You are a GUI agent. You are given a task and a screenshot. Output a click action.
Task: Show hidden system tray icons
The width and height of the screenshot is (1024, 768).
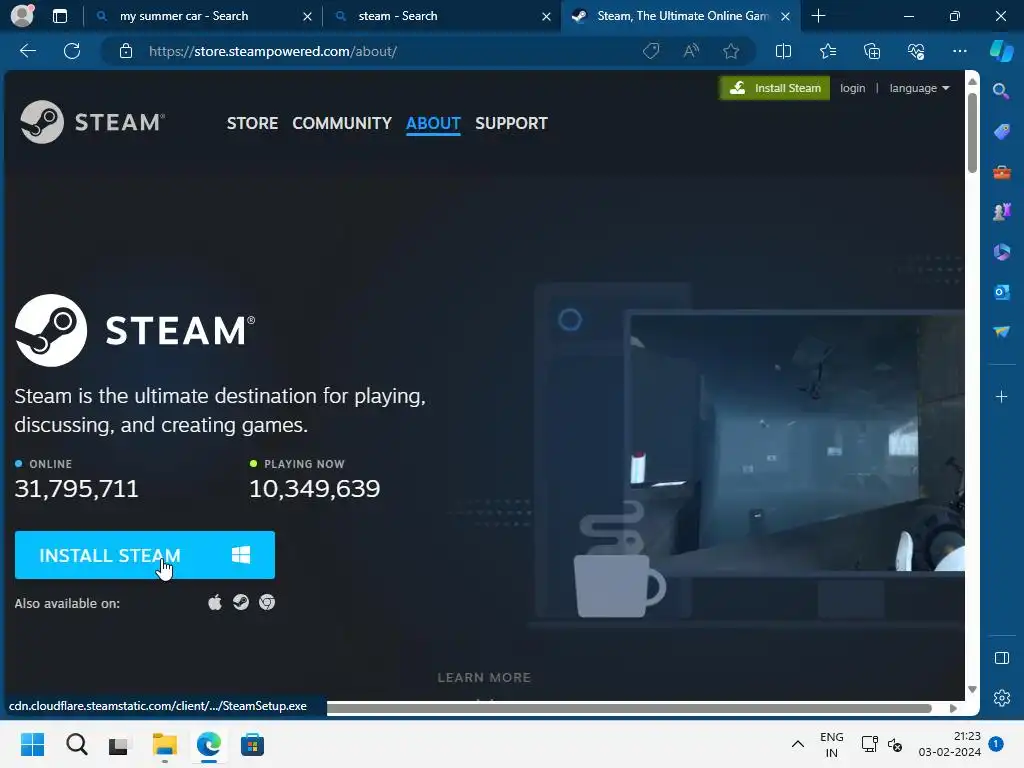point(797,744)
